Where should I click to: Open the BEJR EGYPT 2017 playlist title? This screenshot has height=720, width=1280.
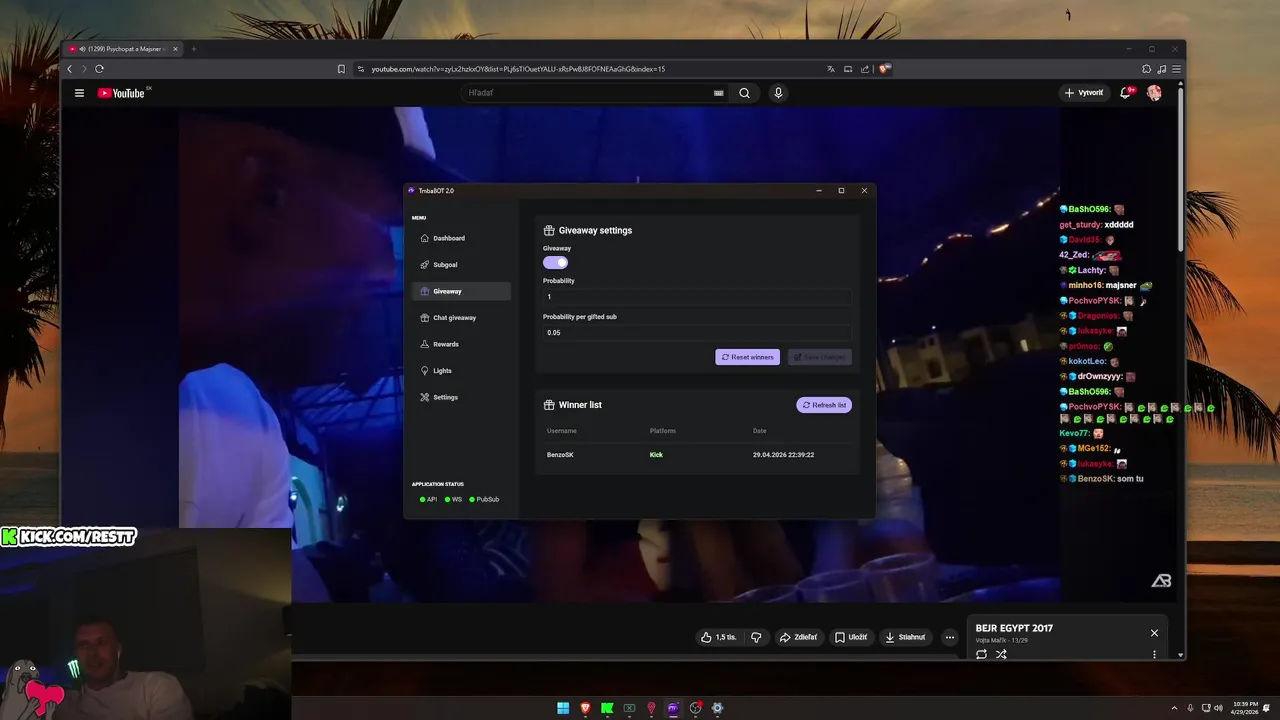[1014, 628]
